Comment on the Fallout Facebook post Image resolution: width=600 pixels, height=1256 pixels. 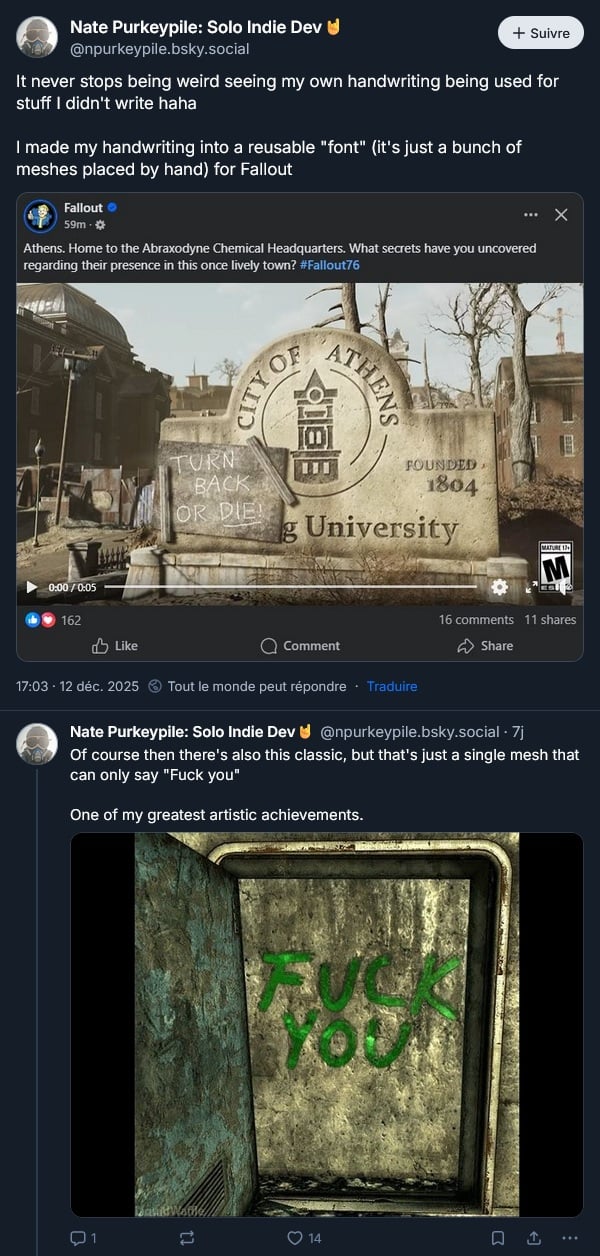pos(300,646)
